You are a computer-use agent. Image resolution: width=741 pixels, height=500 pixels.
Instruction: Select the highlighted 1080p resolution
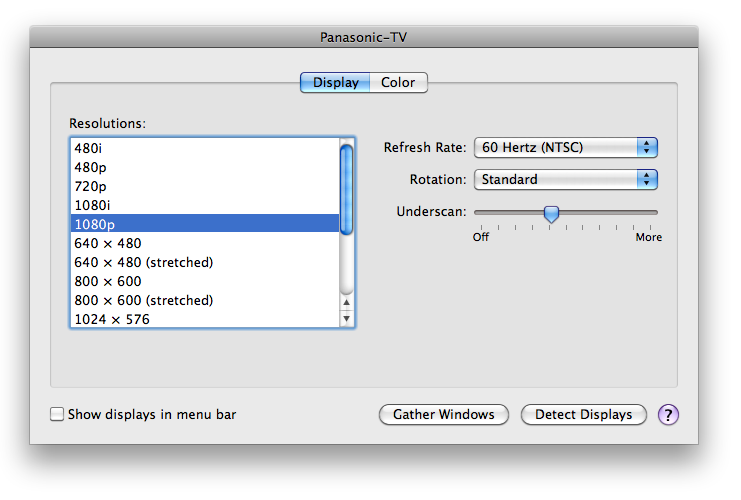click(x=205, y=224)
